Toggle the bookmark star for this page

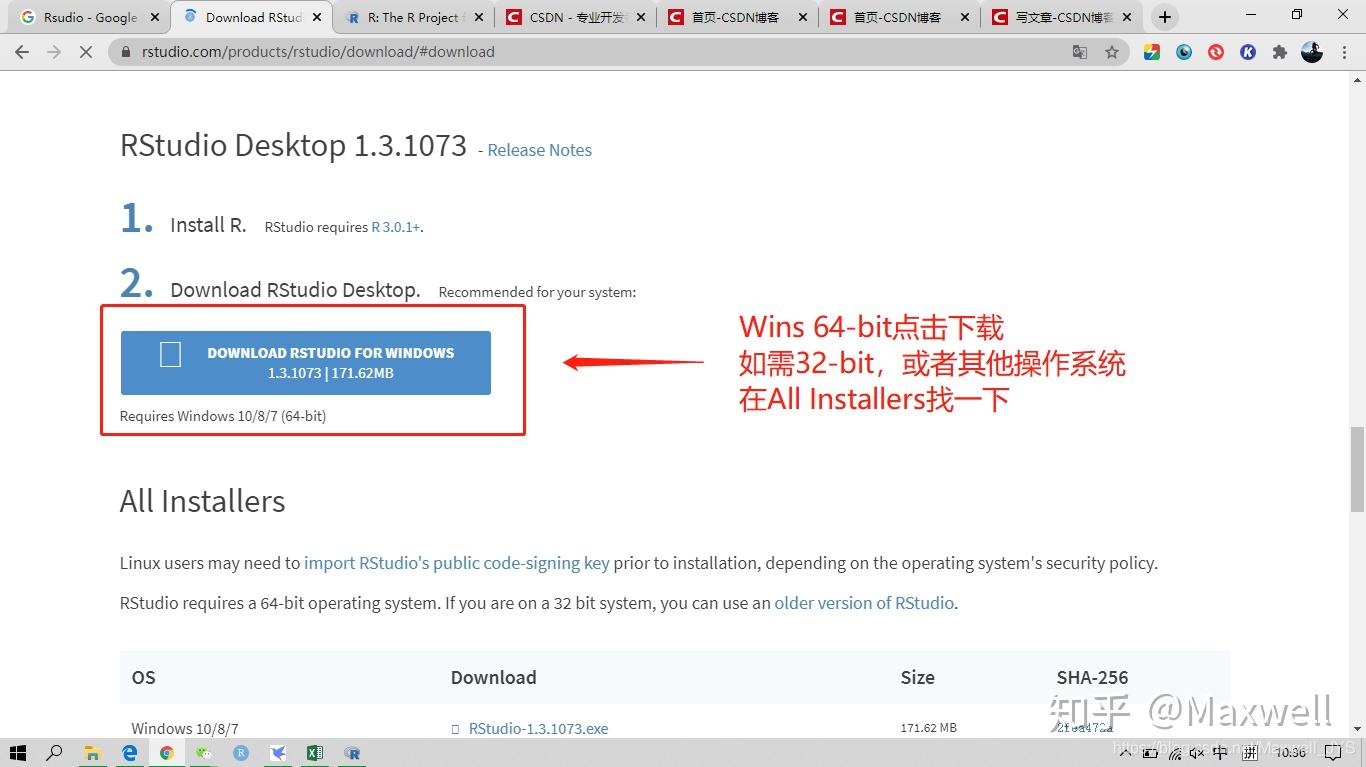[x=1112, y=52]
